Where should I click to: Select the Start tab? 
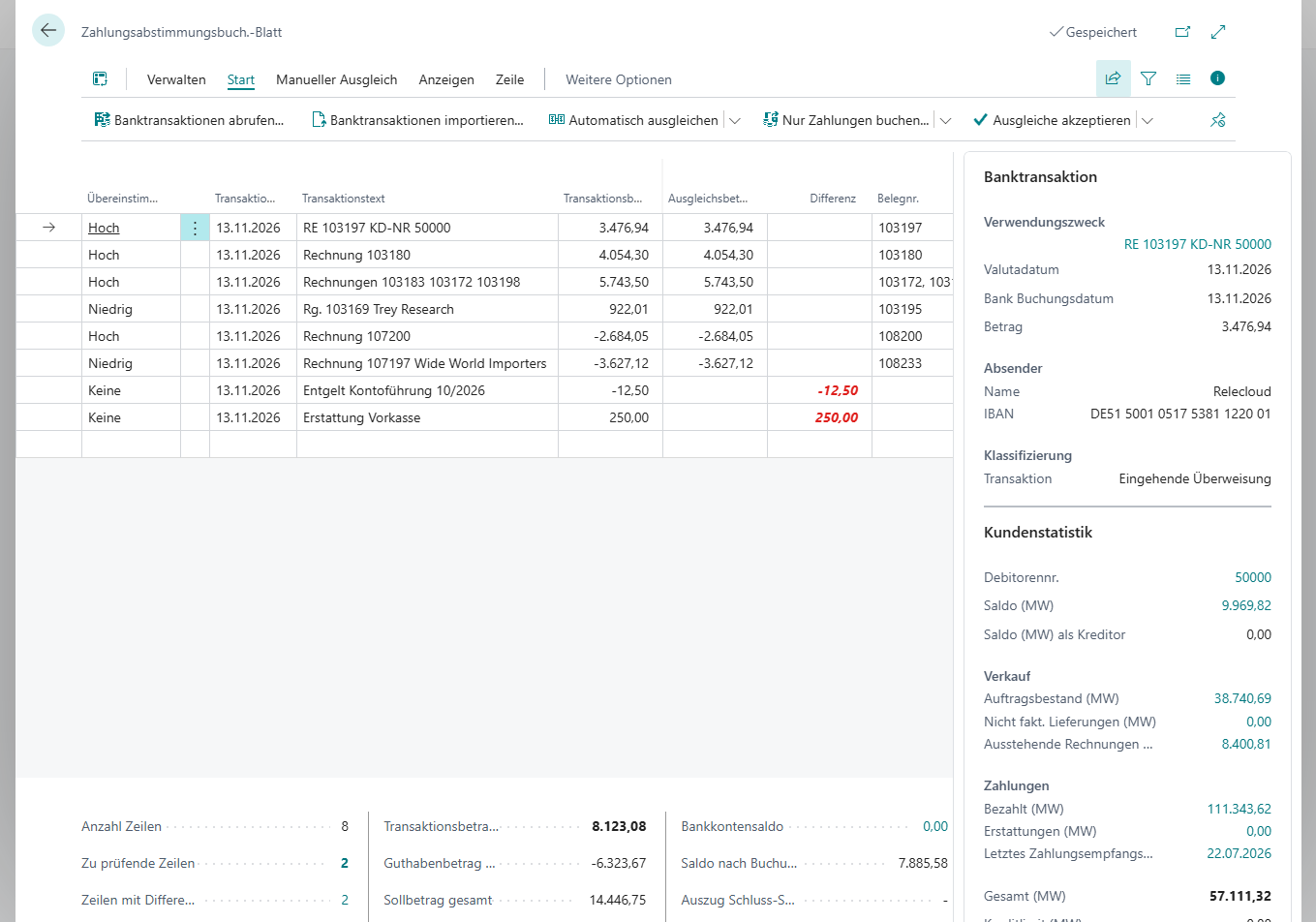click(241, 80)
